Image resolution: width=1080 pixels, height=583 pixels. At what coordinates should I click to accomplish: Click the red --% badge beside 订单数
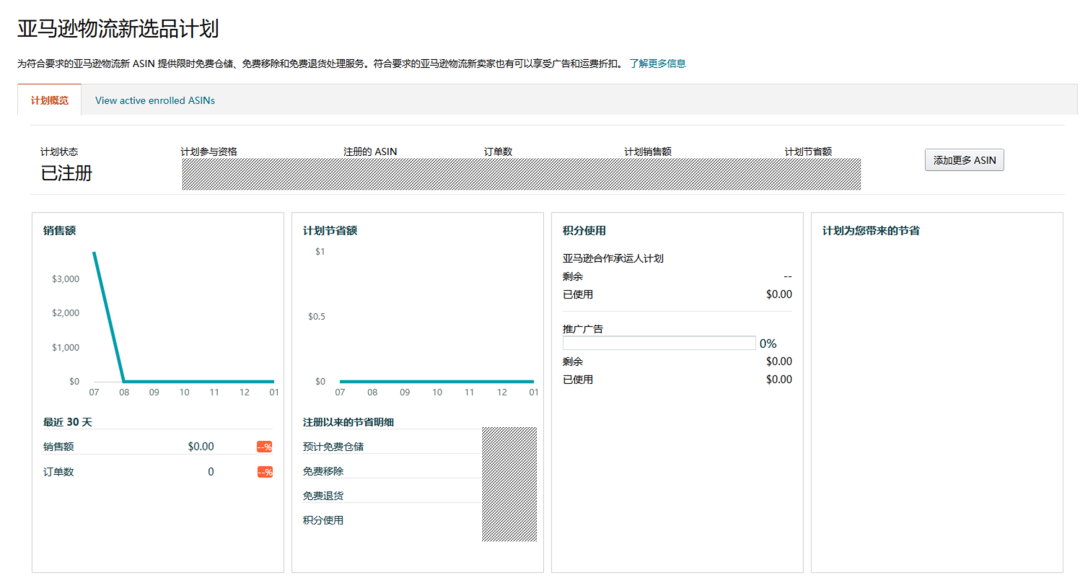(x=265, y=471)
